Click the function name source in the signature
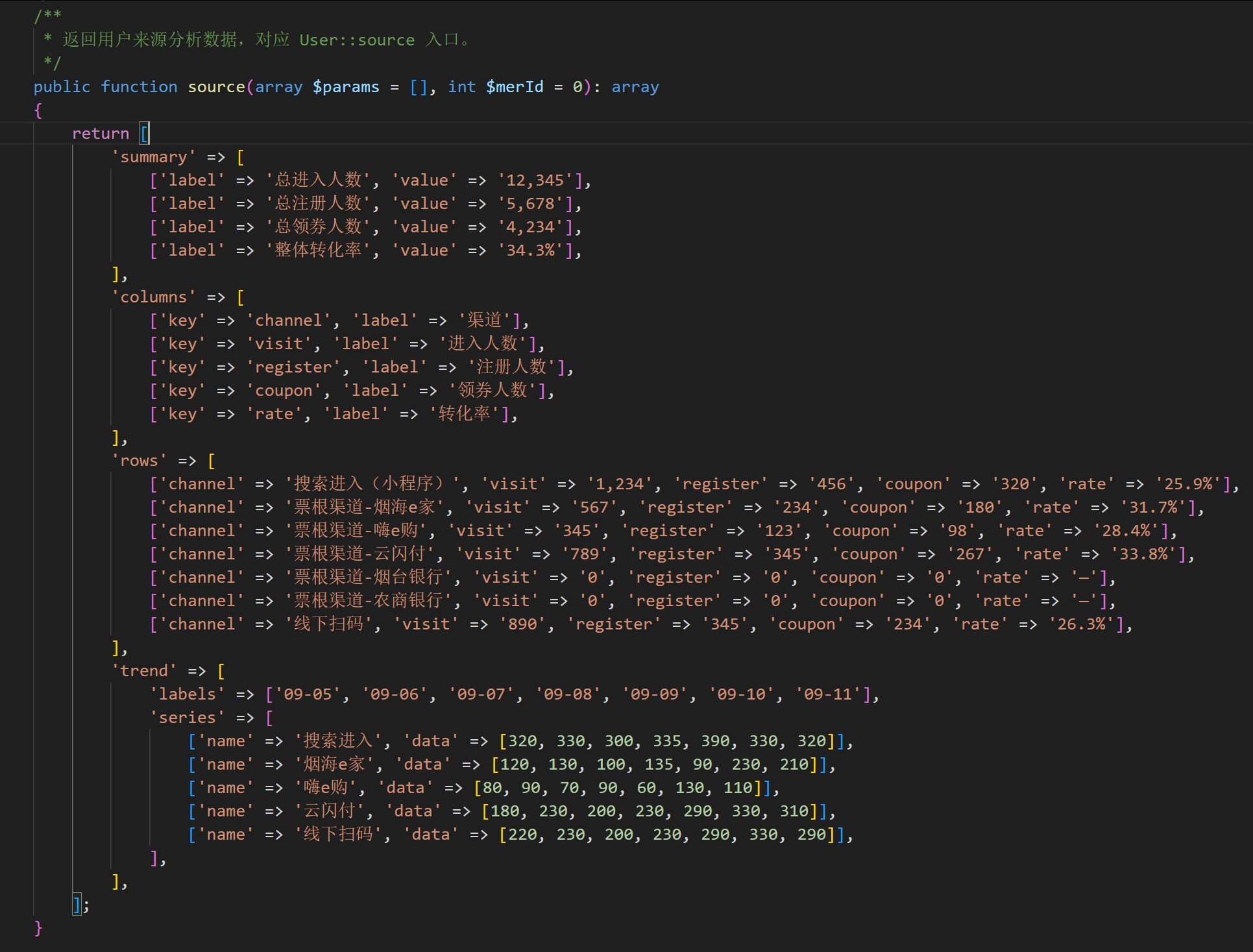 (x=217, y=87)
